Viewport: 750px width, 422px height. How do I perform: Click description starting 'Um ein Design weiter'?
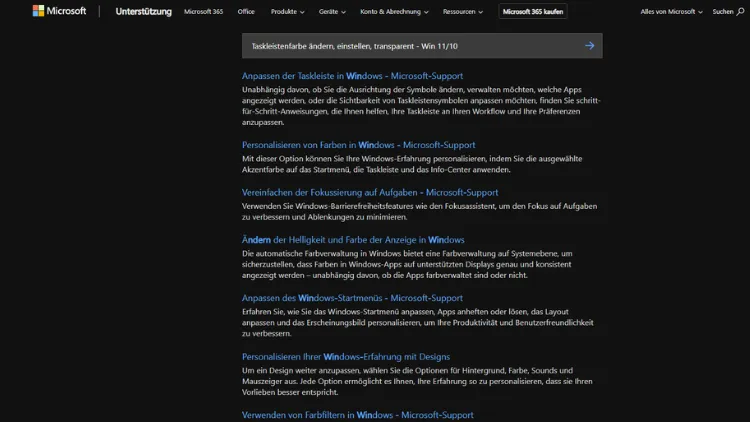click(x=417, y=381)
